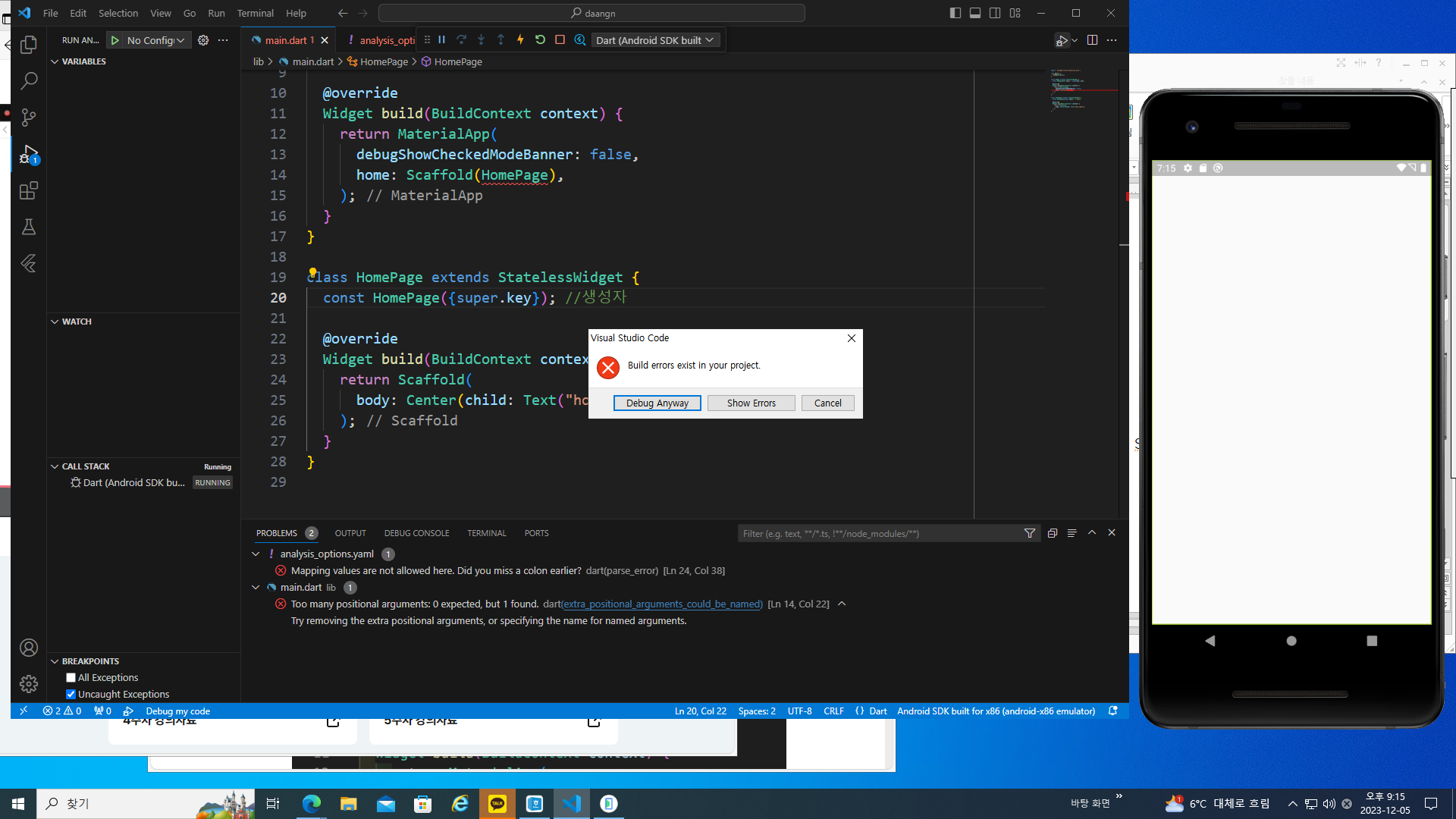The height and width of the screenshot is (819, 1456).
Task: Open Microsoft Edge from the taskbar
Action: [311, 804]
